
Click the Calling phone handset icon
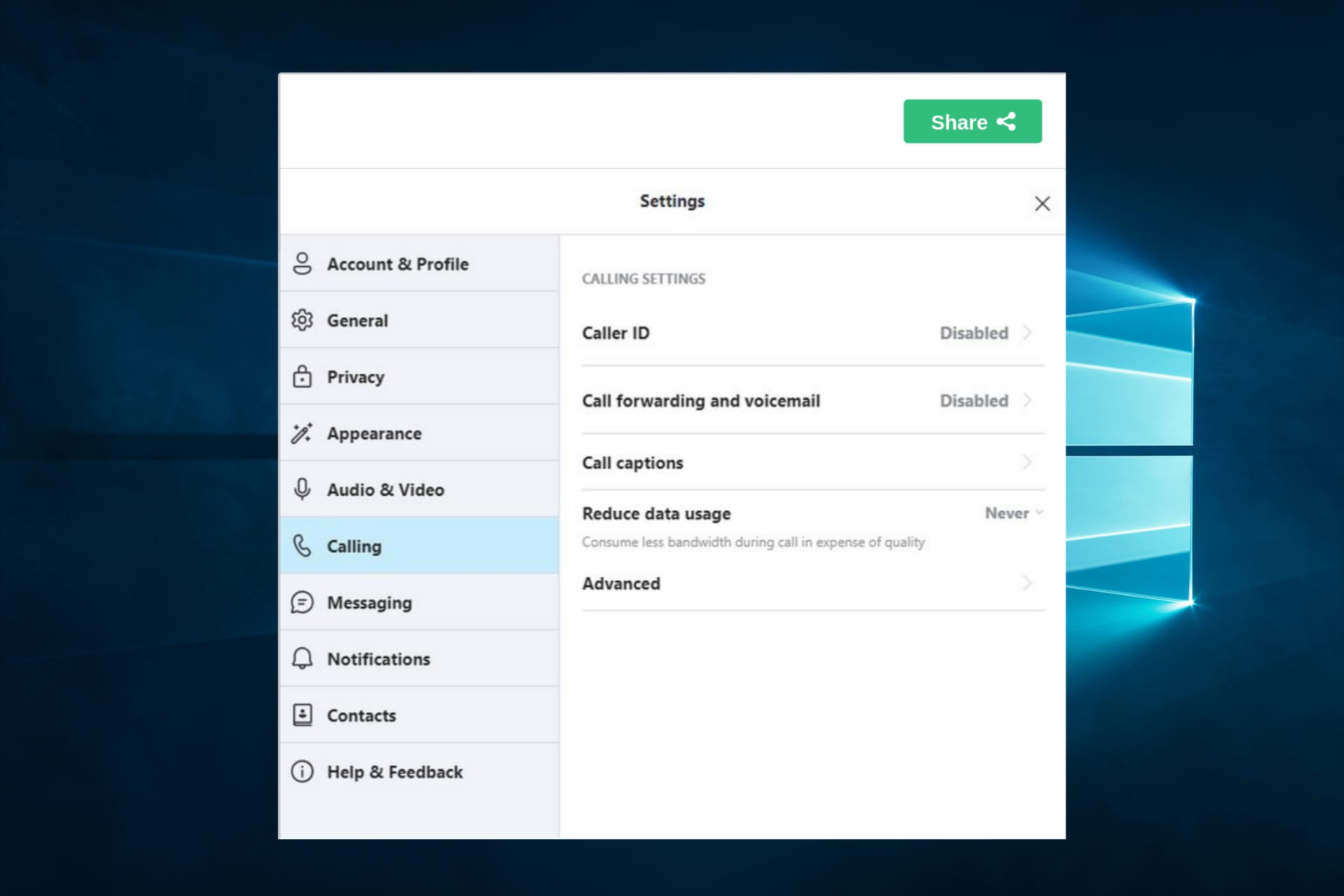click(302, 546)
